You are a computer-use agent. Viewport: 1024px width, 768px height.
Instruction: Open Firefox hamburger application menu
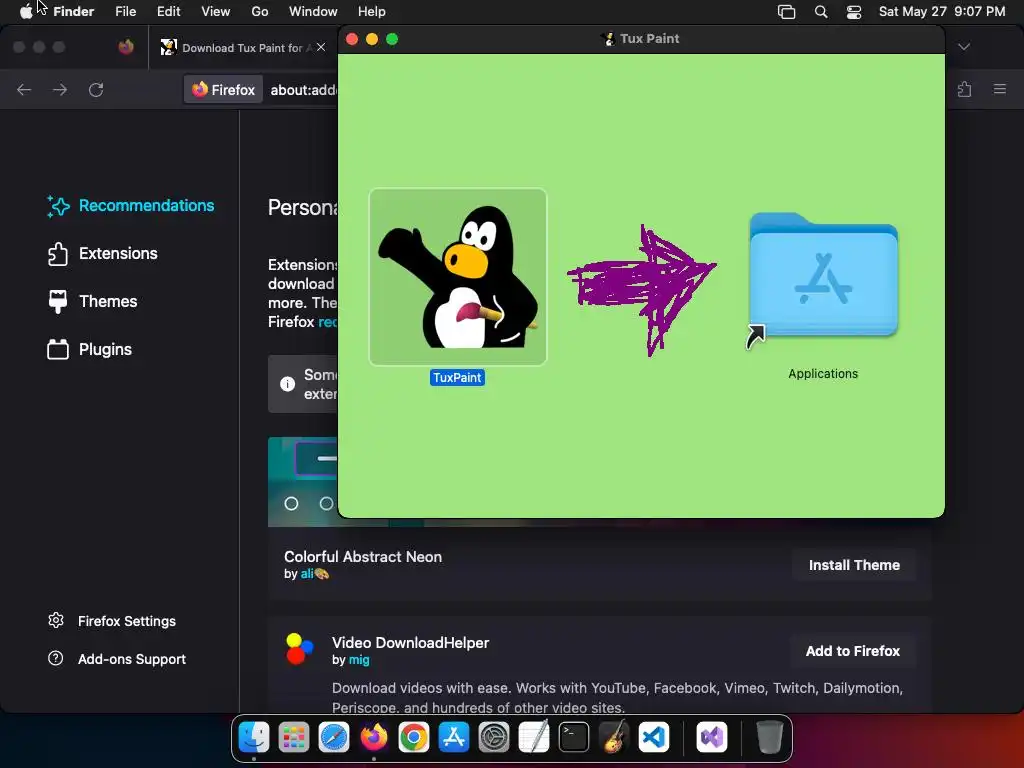coord(1000,89)
